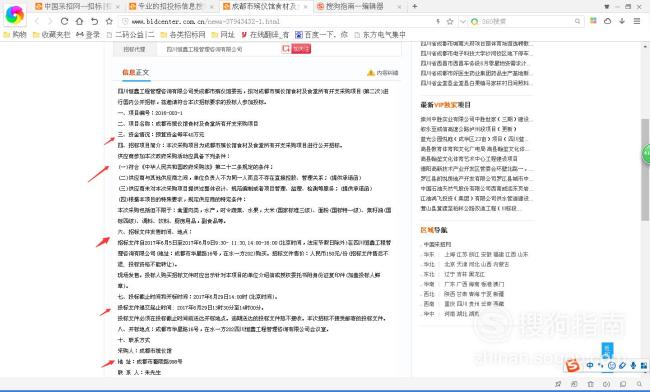Open the 陕西 region link

click(x=450, y=294)
